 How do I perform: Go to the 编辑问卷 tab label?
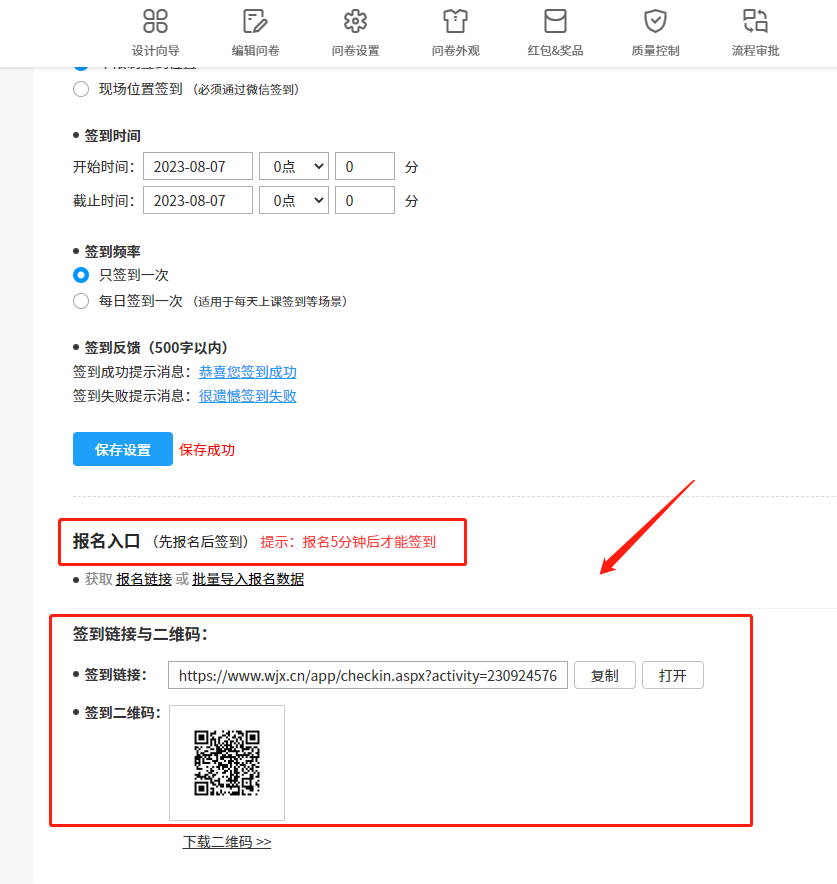[255, 51]
